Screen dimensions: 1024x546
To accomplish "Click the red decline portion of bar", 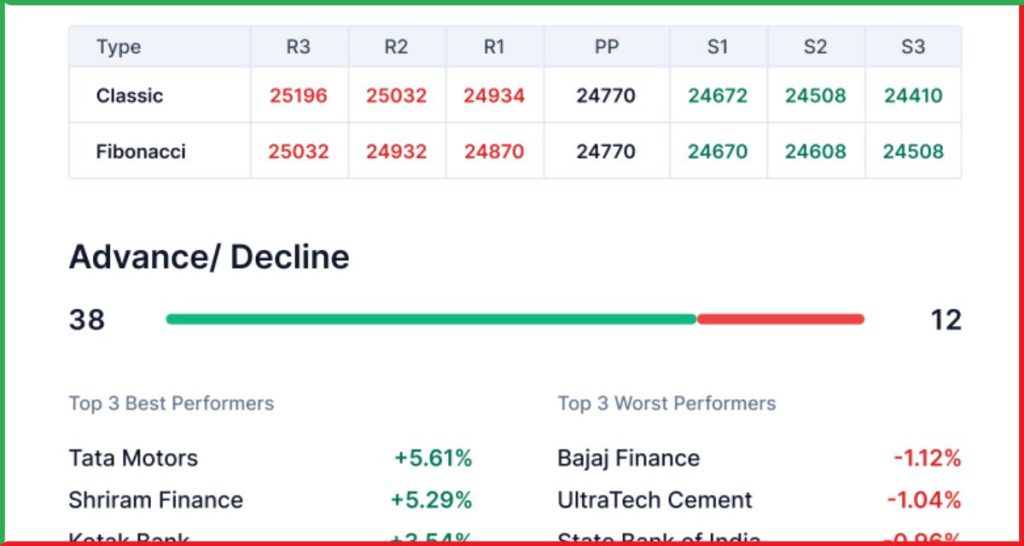I will [780, 319].
